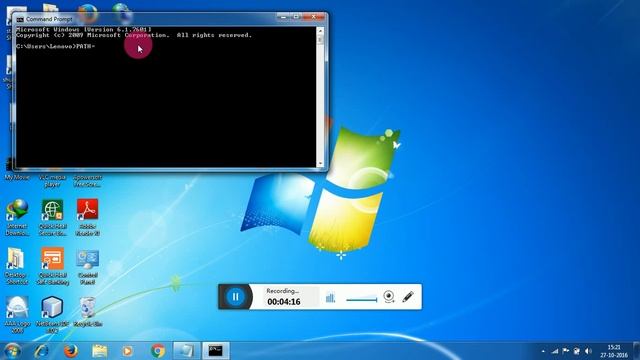
Task: Select the Desktop Shortcut folder icon
Action: 17,266
